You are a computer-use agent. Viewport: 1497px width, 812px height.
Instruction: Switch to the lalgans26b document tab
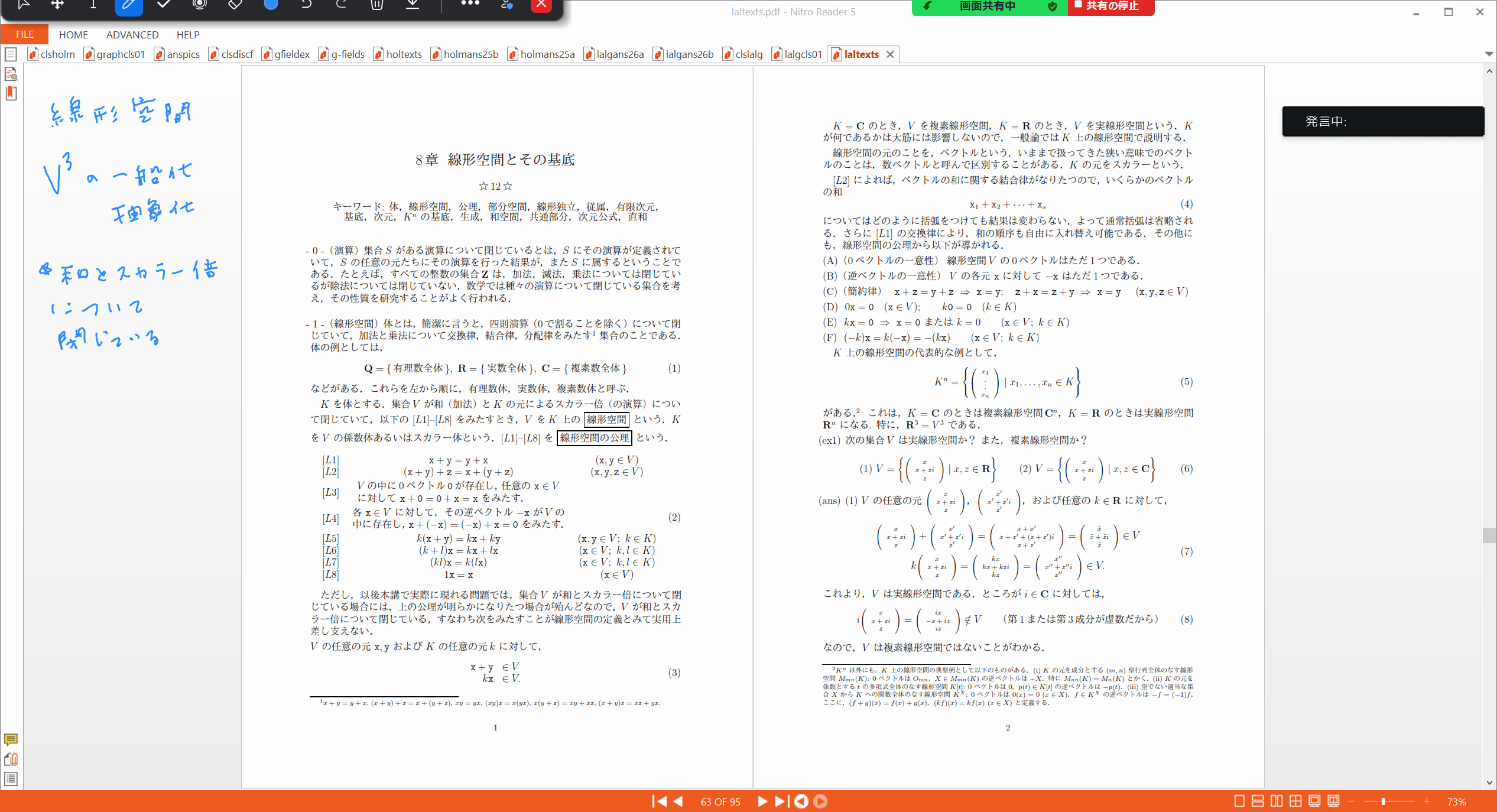(683, 54)
